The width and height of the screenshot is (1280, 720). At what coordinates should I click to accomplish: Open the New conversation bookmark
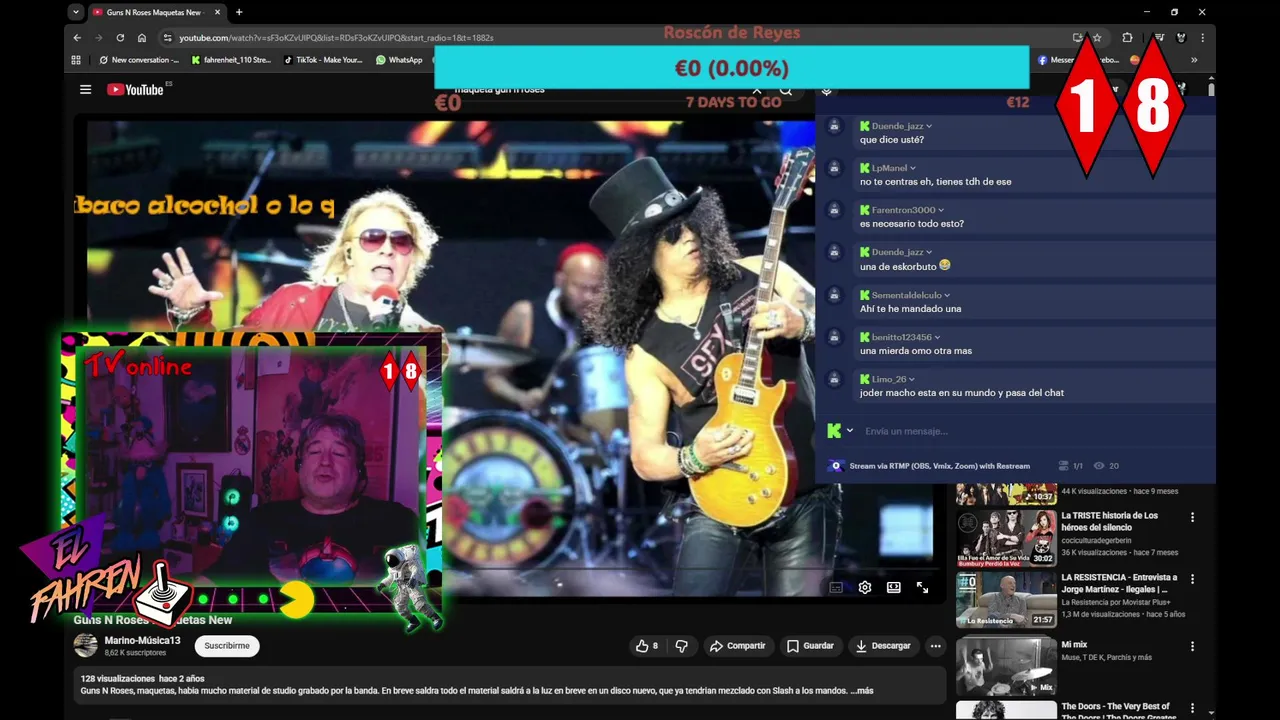coord(139,60)
